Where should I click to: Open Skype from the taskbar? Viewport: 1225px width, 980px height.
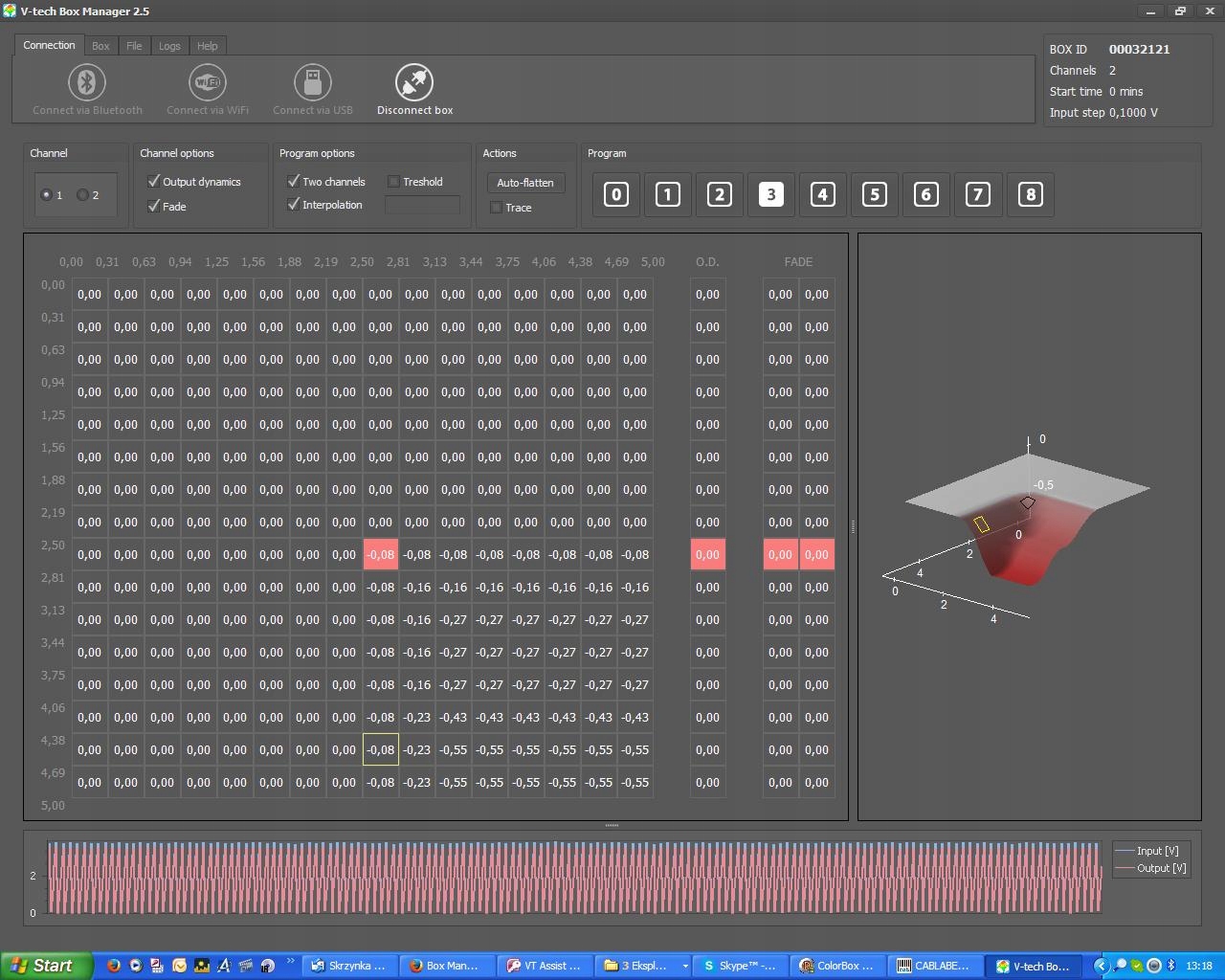point(740,966)
